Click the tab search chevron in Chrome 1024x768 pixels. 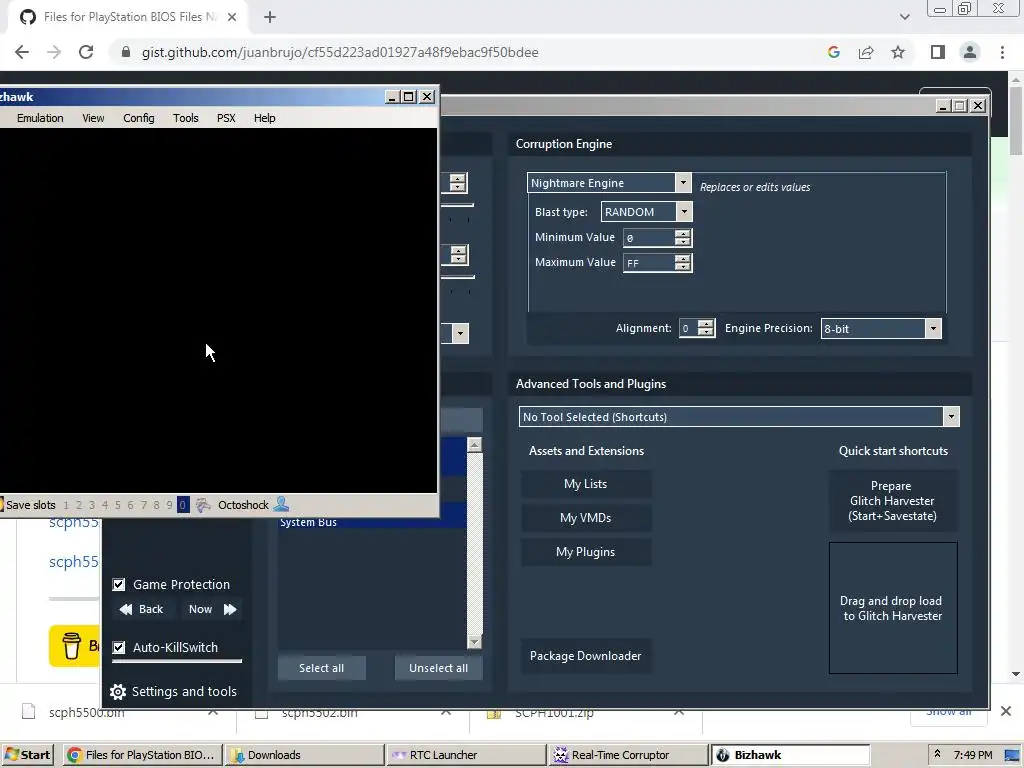pyautogui.click(x=904, y=17)
